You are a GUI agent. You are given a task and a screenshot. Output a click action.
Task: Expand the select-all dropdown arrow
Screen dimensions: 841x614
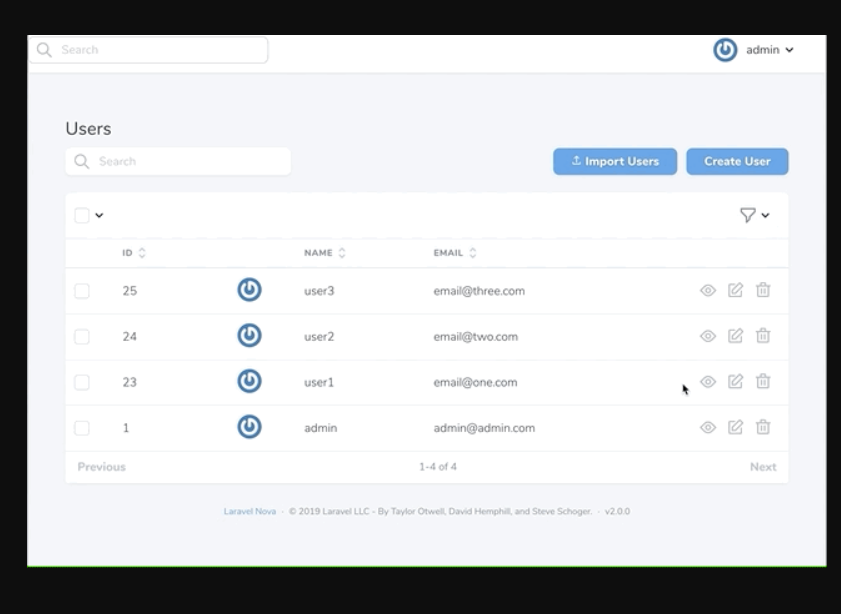click(x=99, y=216)
